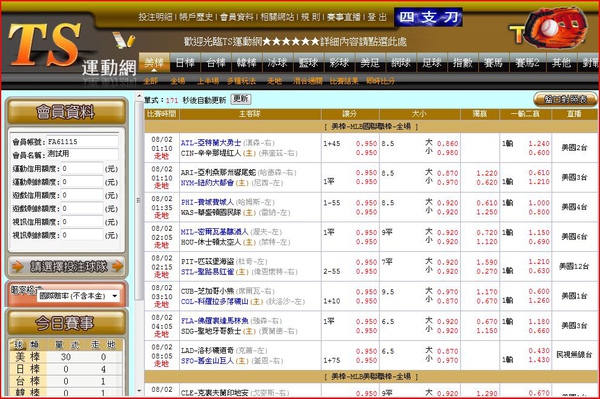Click the 台棒 row in today's events table
Image resolution: width=600 pixels, height=399 pixels.
pyautogui.click(x=66, y=381)
